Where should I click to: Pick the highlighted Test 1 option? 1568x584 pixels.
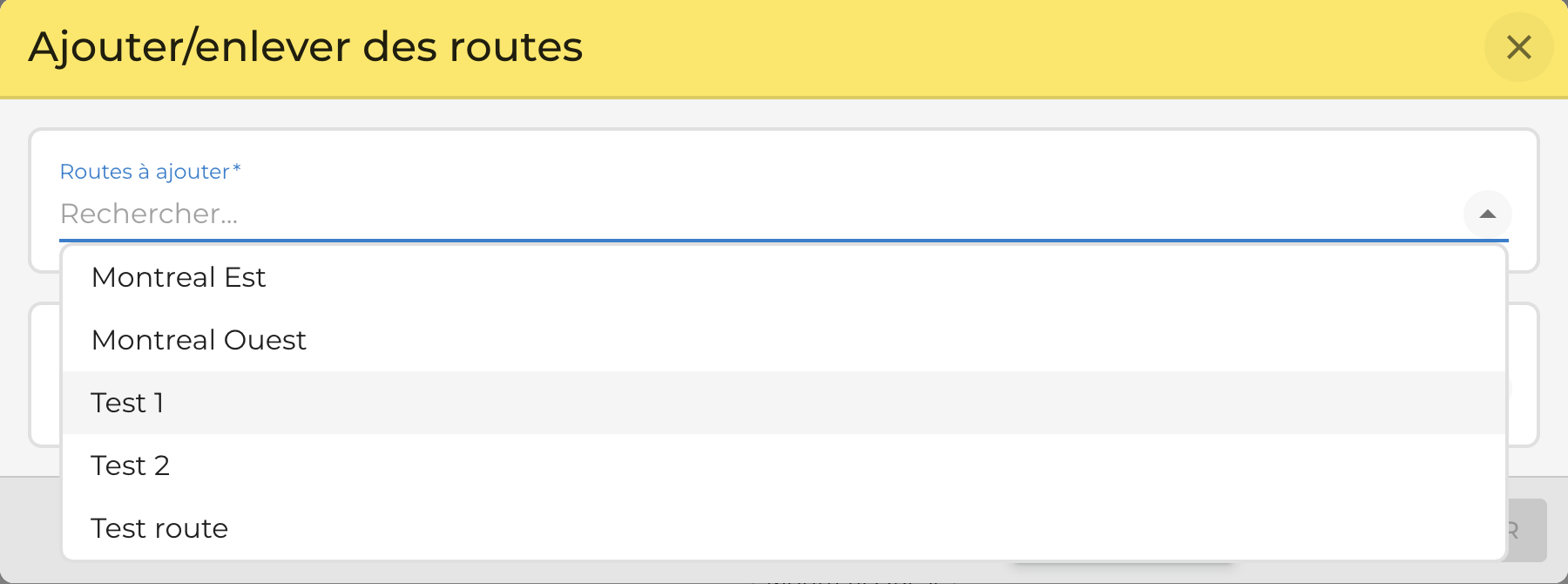coord(784,403)
